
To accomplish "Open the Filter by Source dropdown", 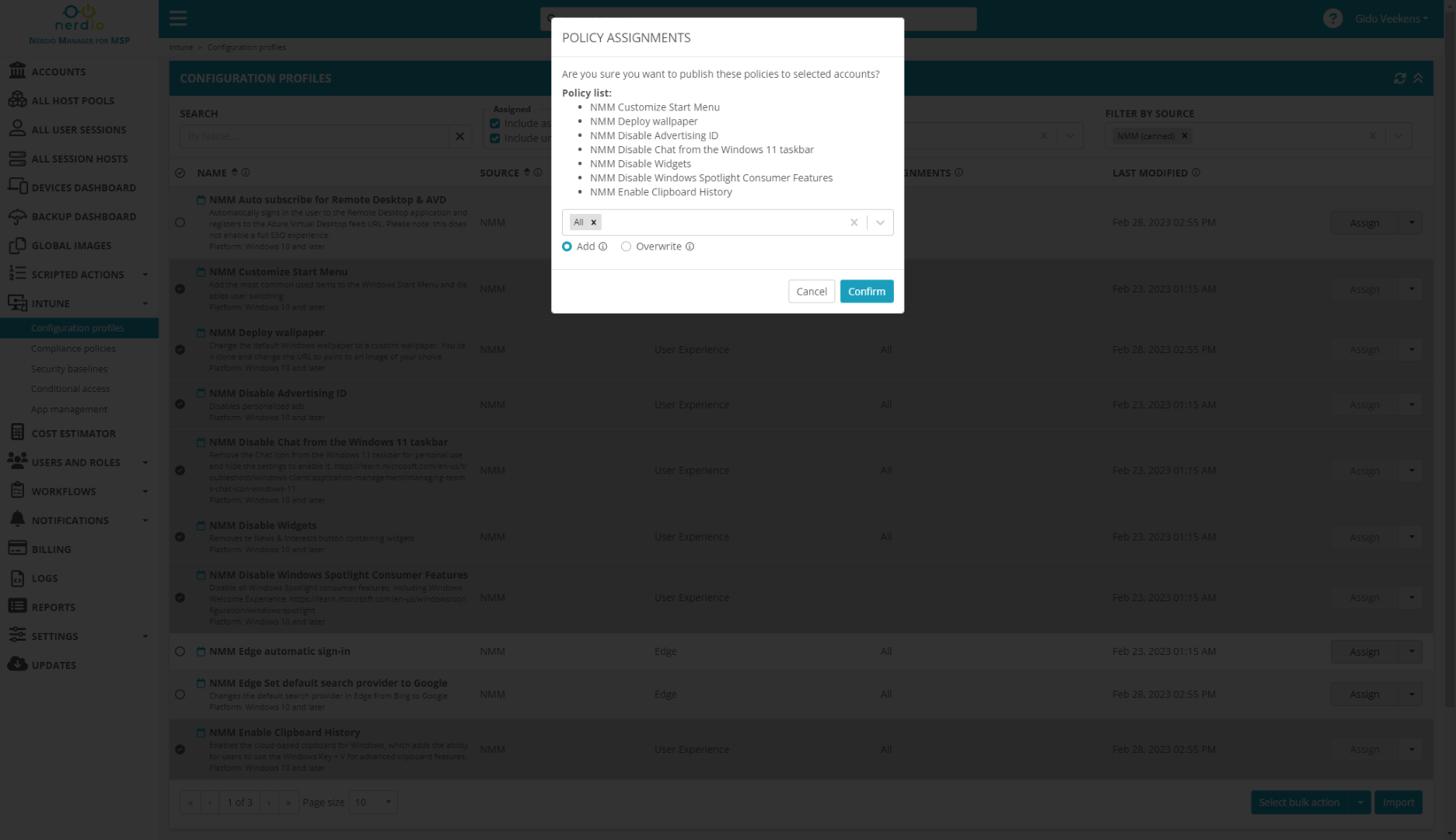I will tap(1398, 135).
